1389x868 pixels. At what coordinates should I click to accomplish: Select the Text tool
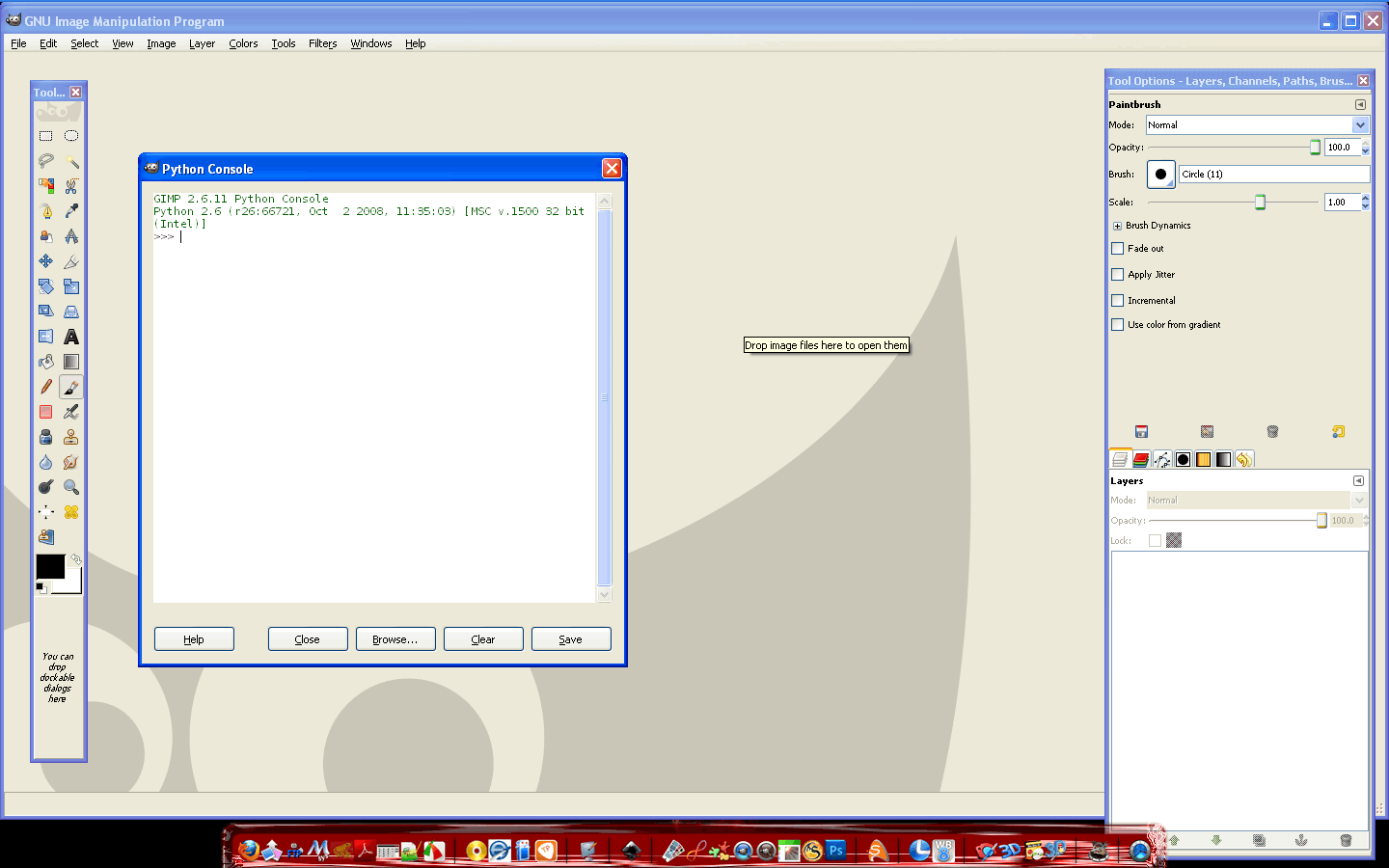71,337
